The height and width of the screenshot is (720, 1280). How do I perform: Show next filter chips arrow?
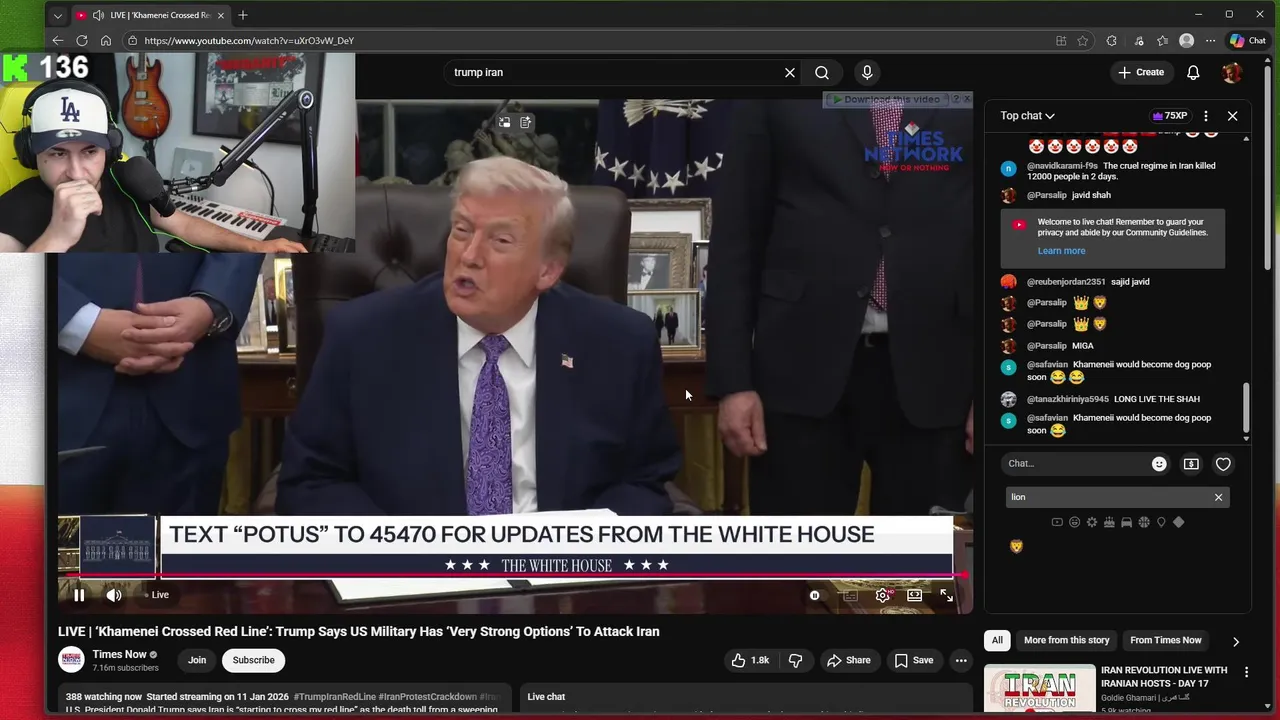pyautogui.click(x=1236, y=641)
